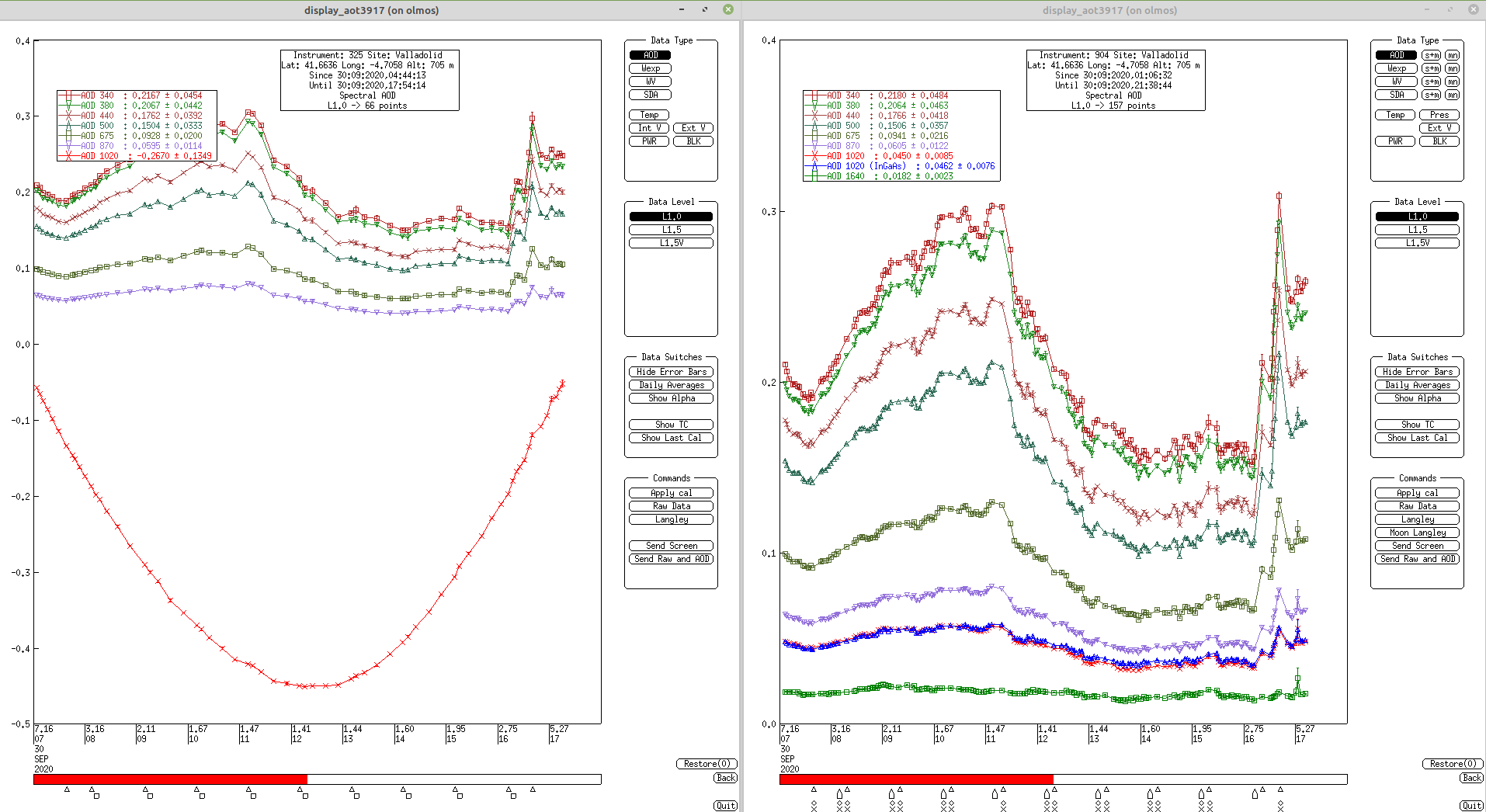Toggle Show TC in left window
The height and width of the screenshot is (812, 1486).
pos(671,425)
